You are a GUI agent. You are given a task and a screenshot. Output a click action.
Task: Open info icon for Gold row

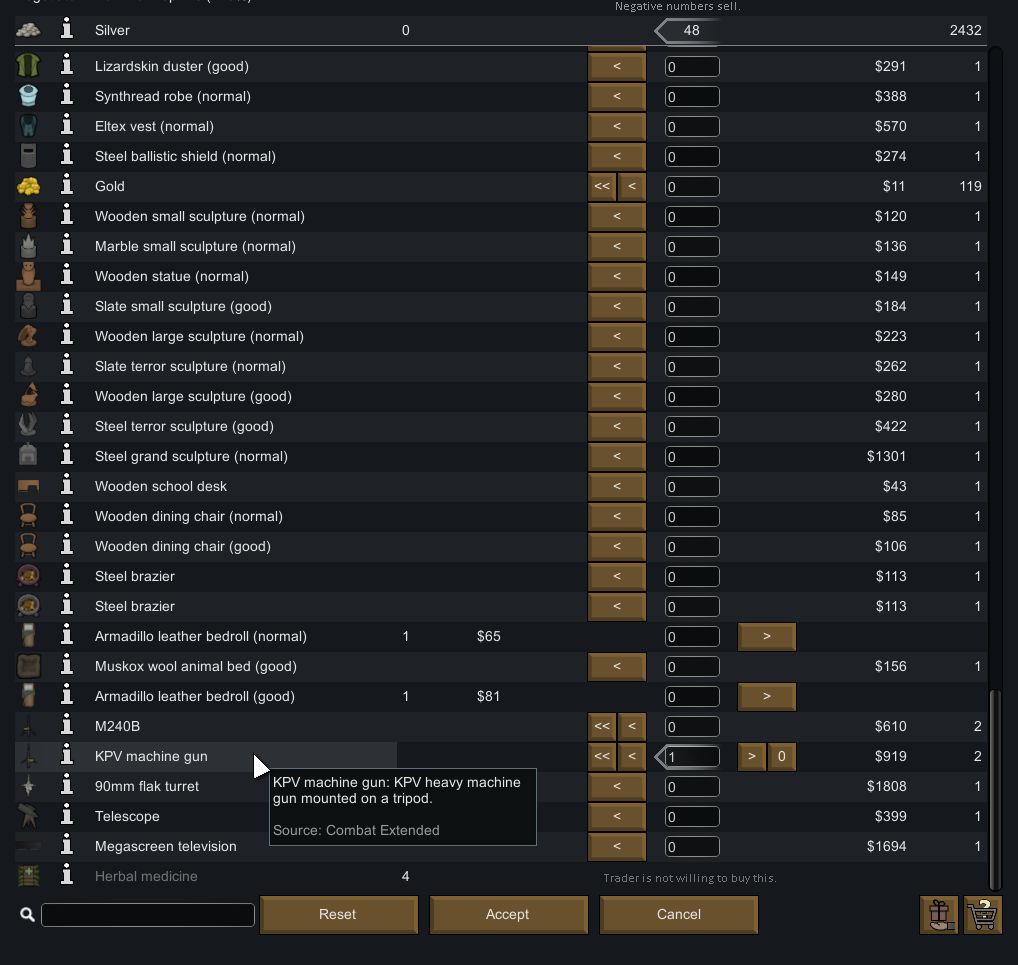(67, 186)
